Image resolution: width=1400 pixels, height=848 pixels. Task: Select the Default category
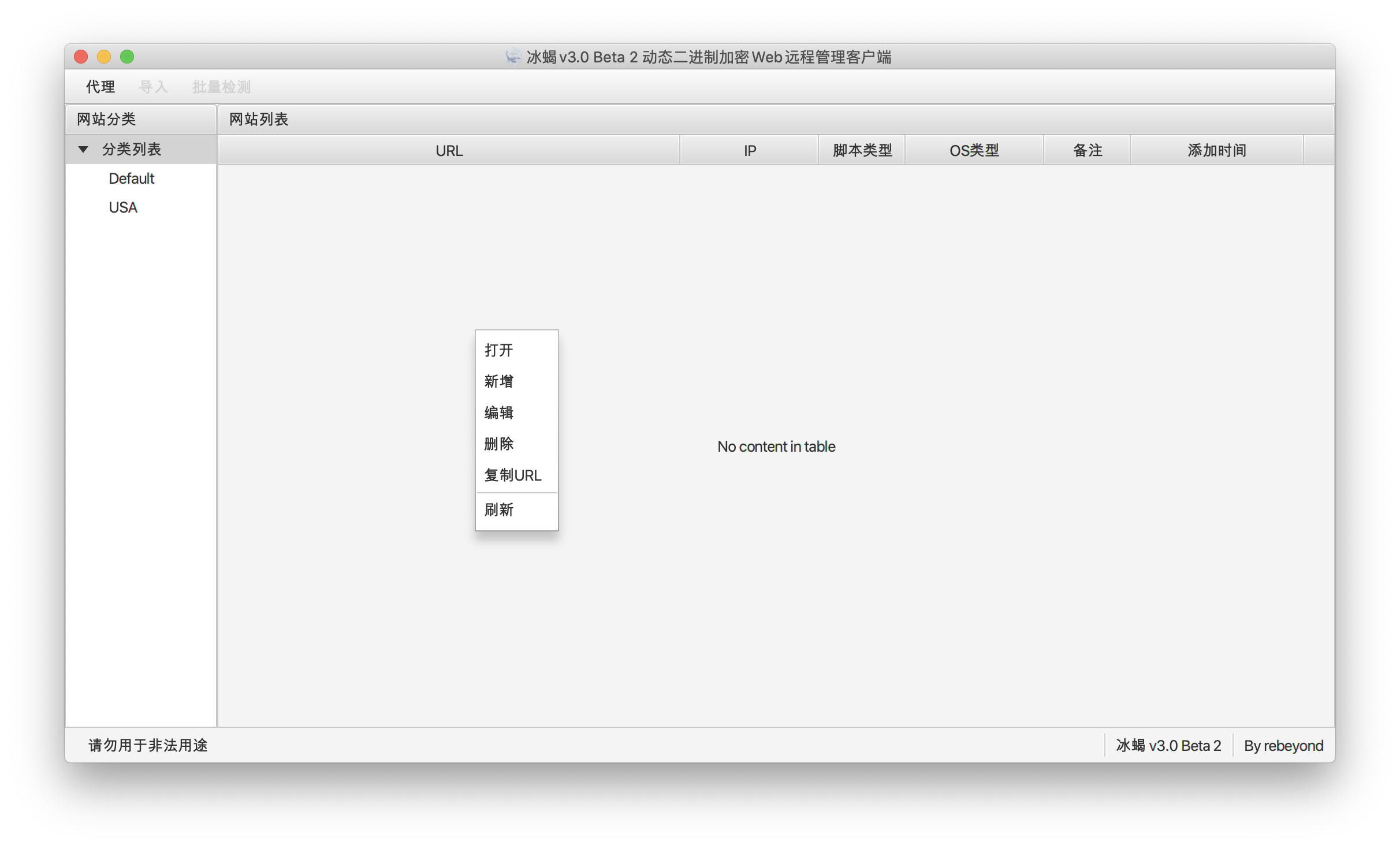tap(132, 178)
